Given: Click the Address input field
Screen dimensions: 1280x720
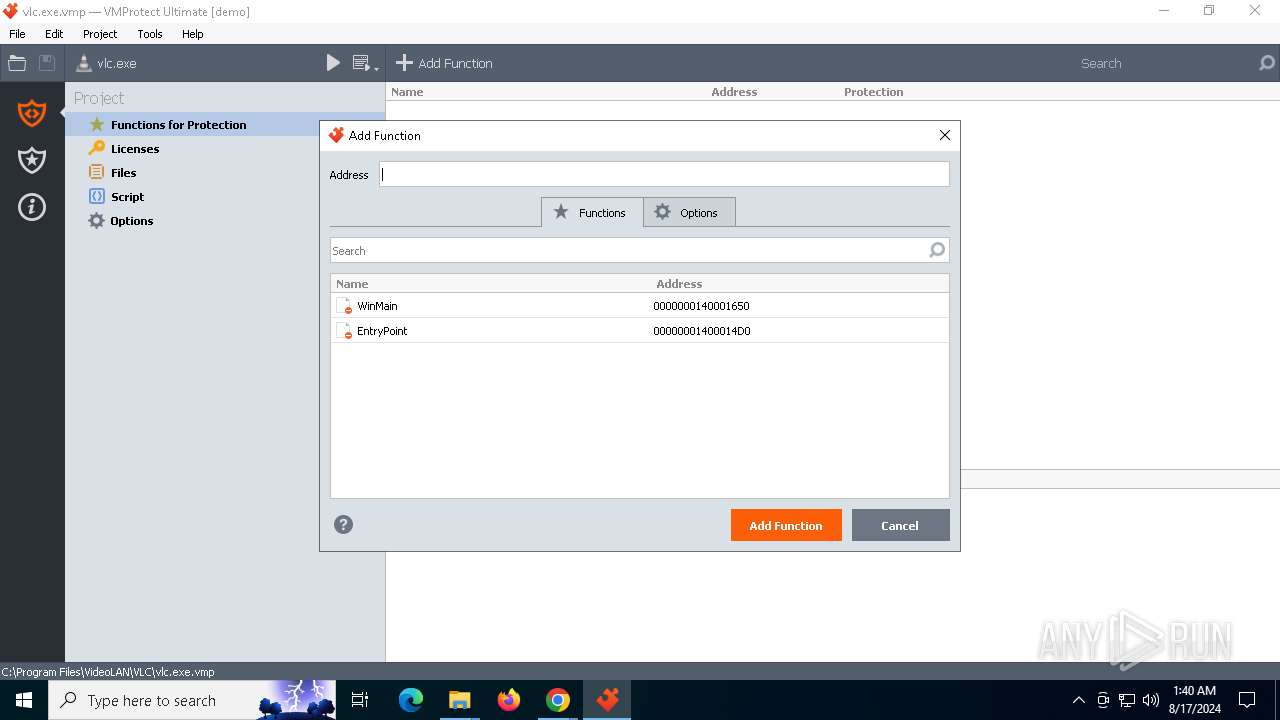Looking at the screenshot, I should coord(664,174).
